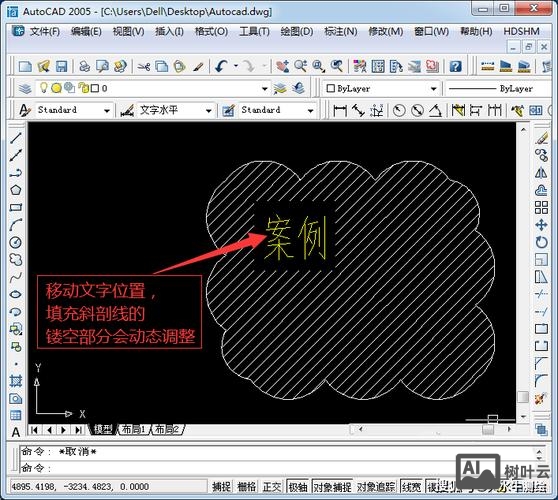Viewport: 558px width, 500px height.
Task: Click layer 0 color swatch square
Action: pos(94,88)
